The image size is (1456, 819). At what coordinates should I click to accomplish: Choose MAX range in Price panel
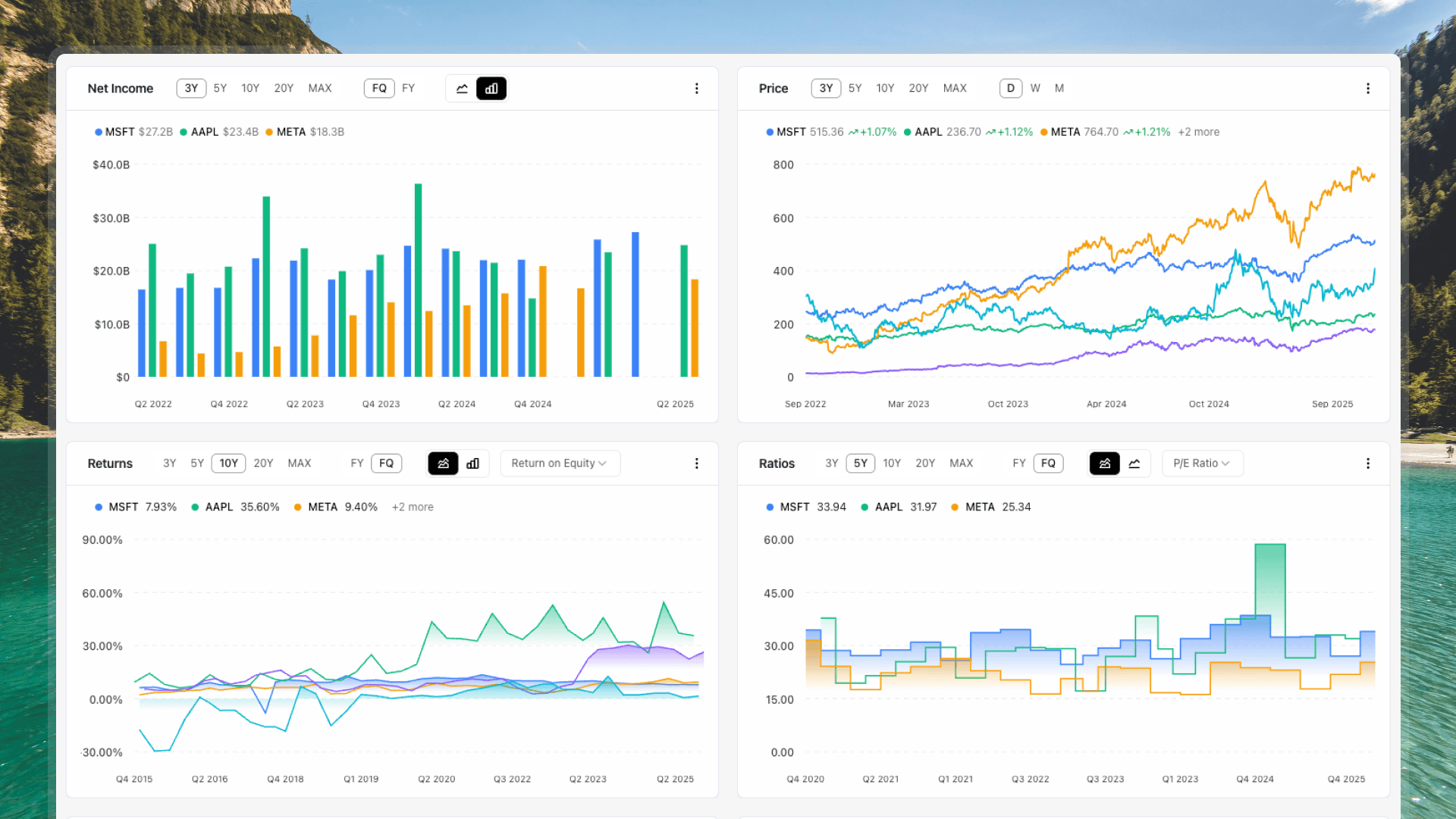[x=955, y=89]
